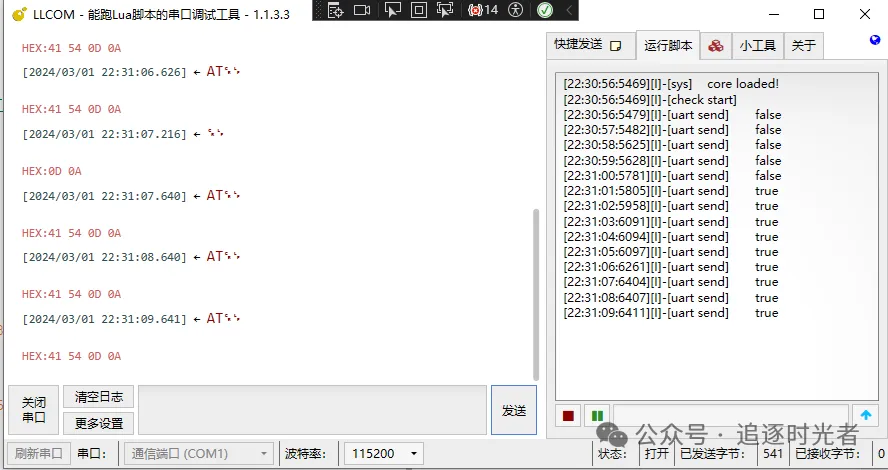The height and width of the screenshot is (470, 888).
Task: Click the camera recording debug toolbar icon
Action: coord(362,10)
